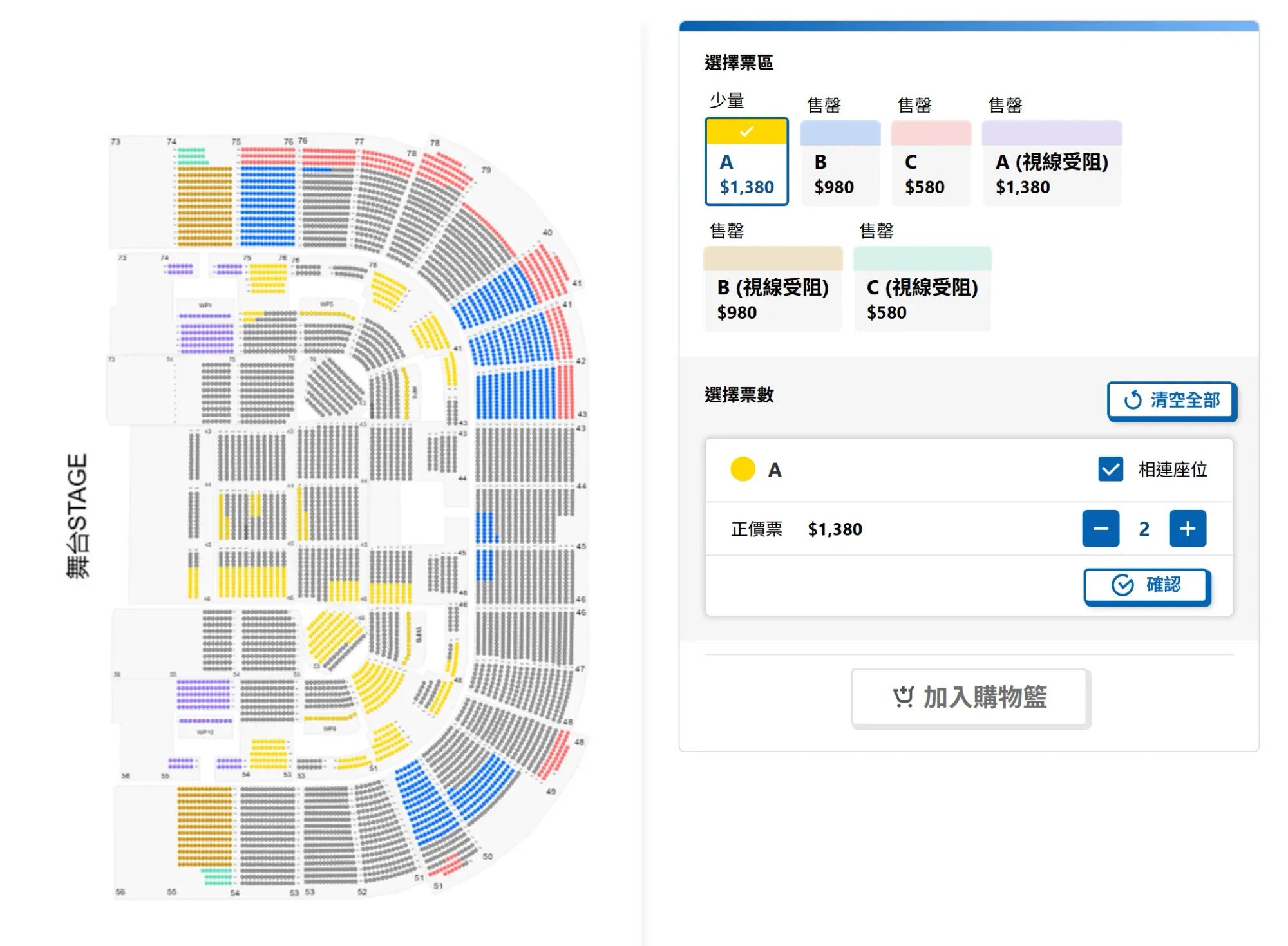Click the minus icon to decrease tickets
This screenshot has width=1288, height=946.
point(1101,529)
